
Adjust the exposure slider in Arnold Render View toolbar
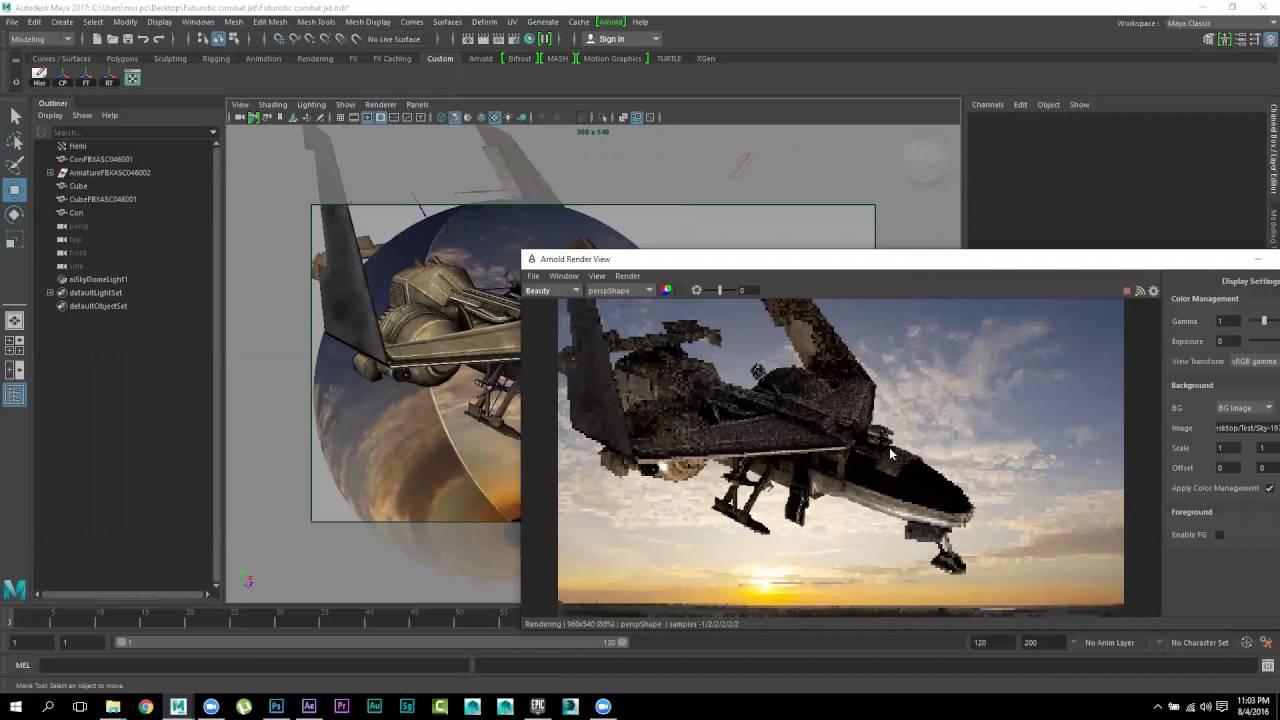[719, 290]
